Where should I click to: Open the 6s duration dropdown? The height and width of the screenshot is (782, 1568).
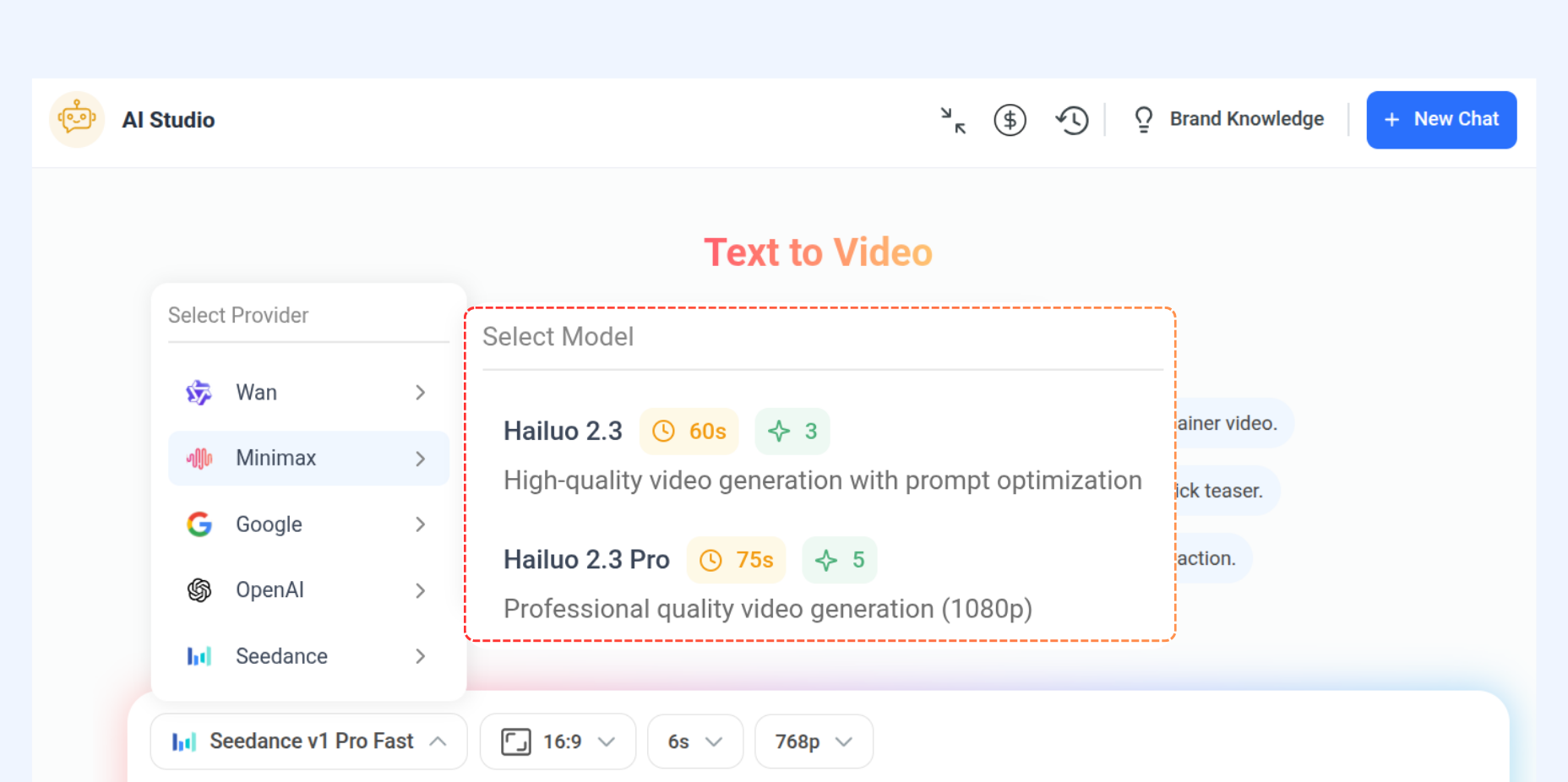pyautogui.click(x=695, y=741)
